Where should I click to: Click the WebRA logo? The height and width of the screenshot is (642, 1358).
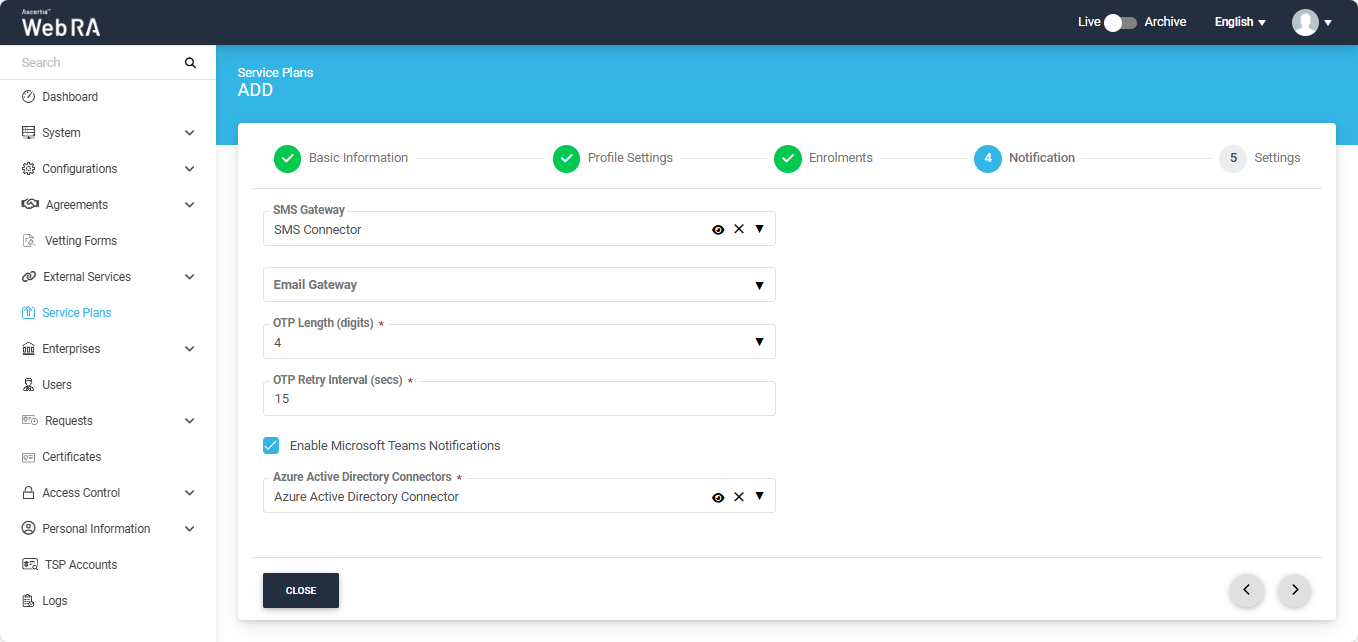click(61, 23)
